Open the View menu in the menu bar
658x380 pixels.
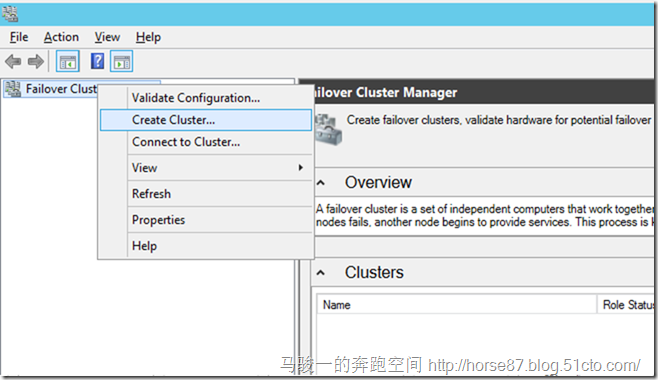107,37
